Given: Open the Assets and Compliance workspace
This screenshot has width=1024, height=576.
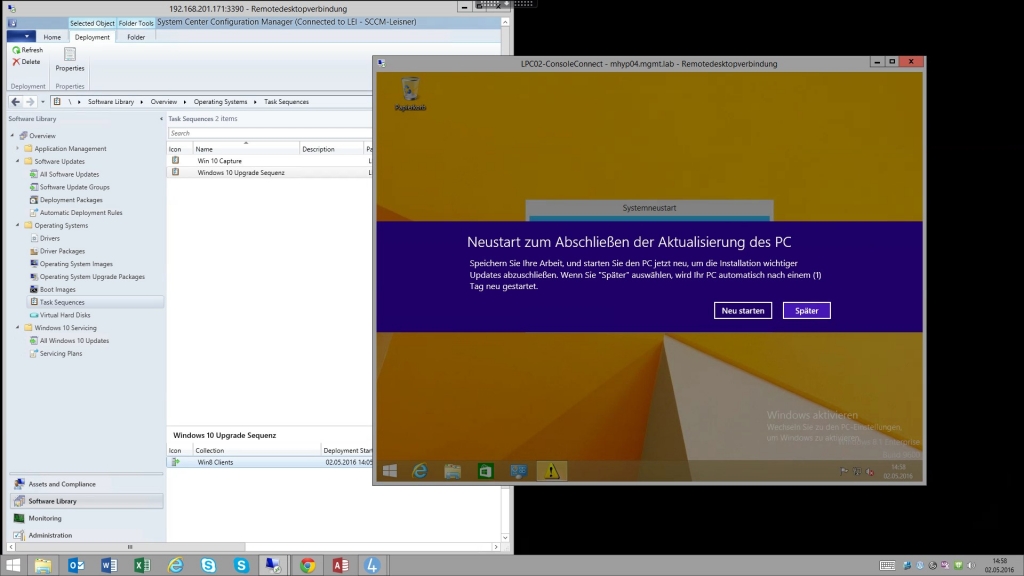Looking at the screenshot, I should point(86,484).
